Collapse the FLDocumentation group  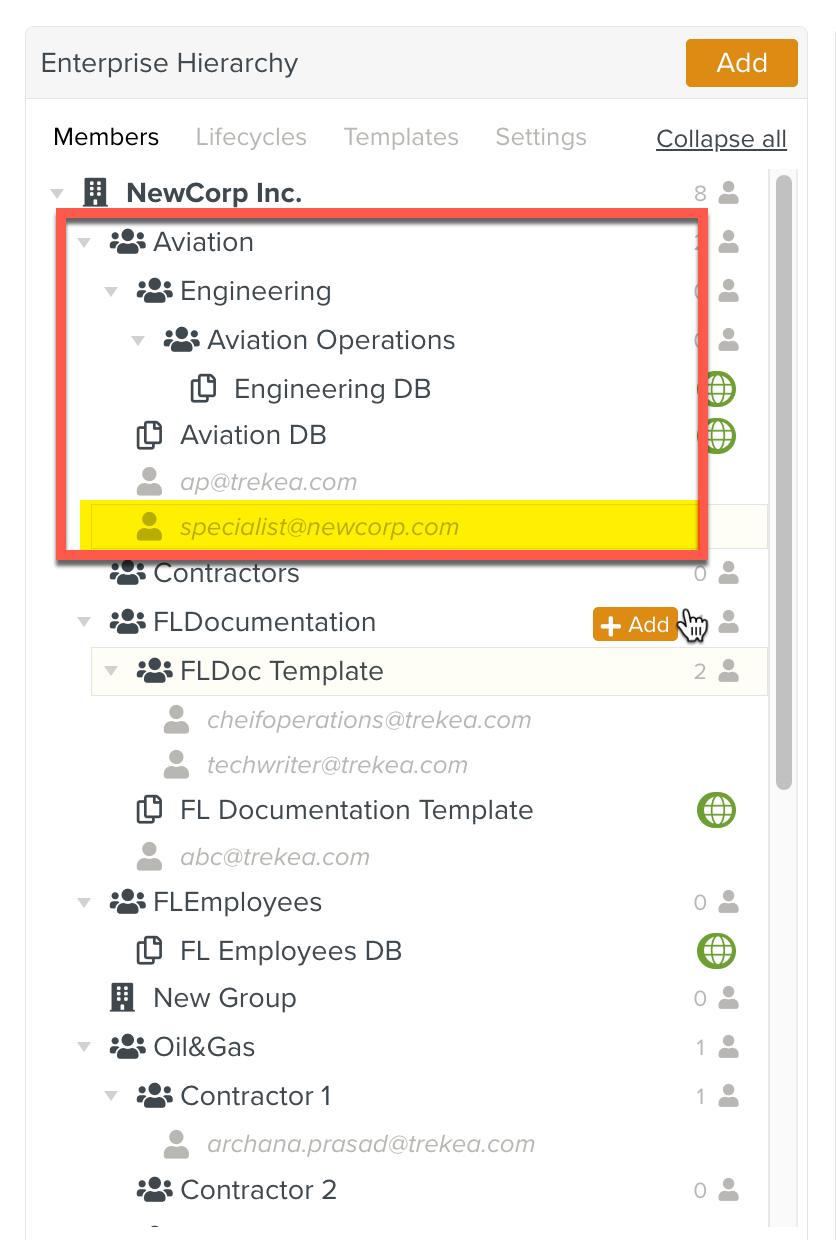point(84,622)
